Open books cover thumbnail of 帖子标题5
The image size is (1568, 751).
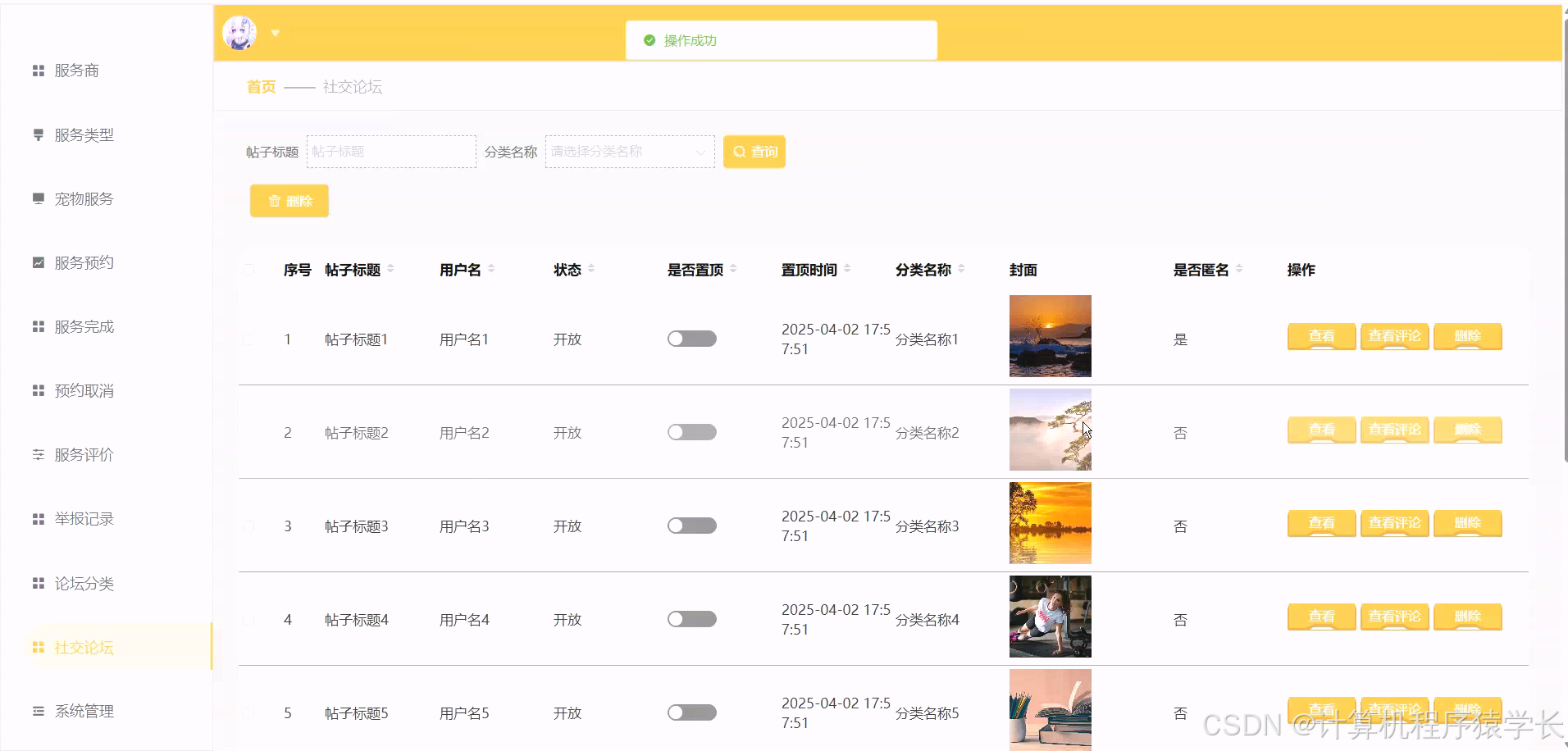point(1051,710)
